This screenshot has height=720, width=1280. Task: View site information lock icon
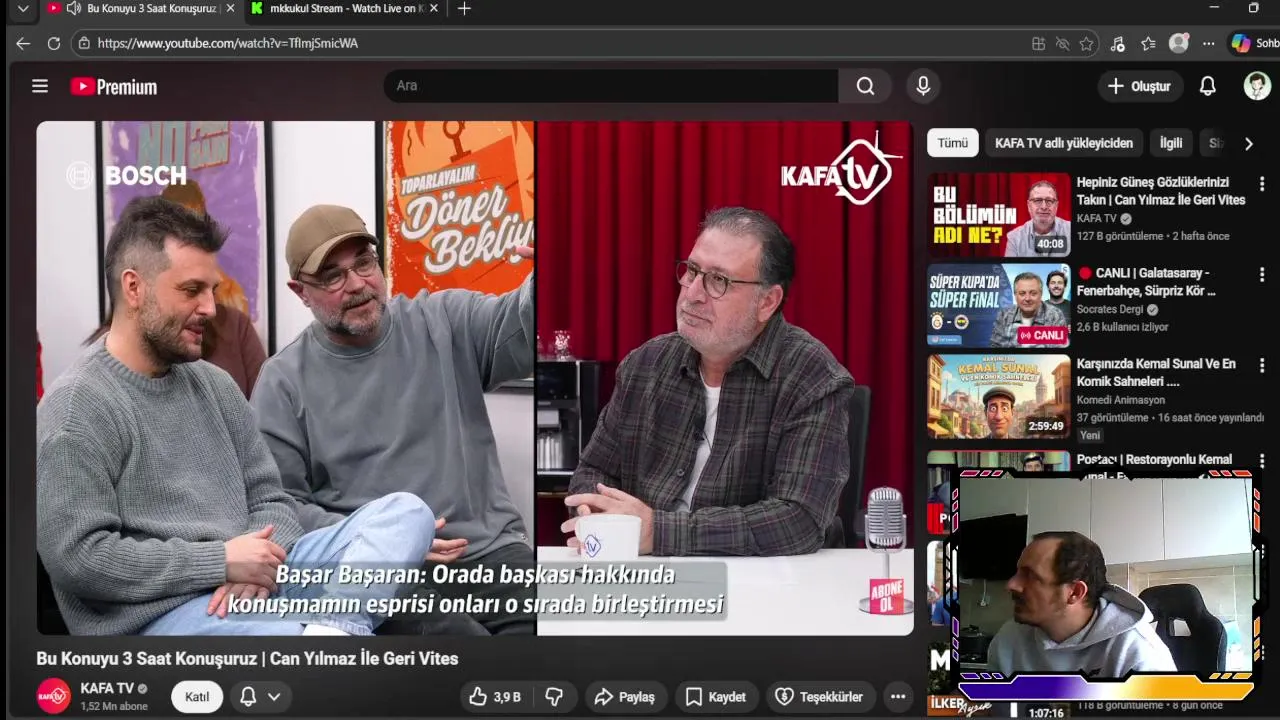84,43
